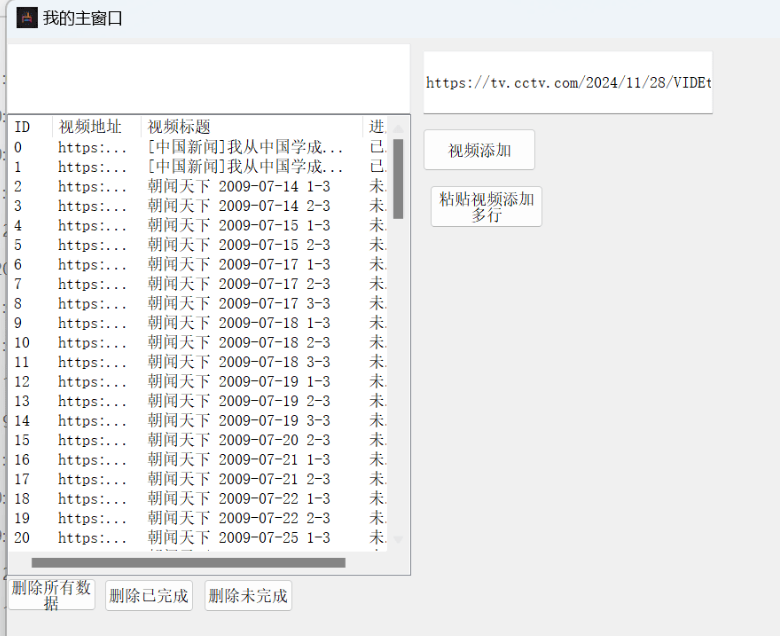Click the scroll down arrow of the list
Screen dimensions: 780x636
[398, 540]
